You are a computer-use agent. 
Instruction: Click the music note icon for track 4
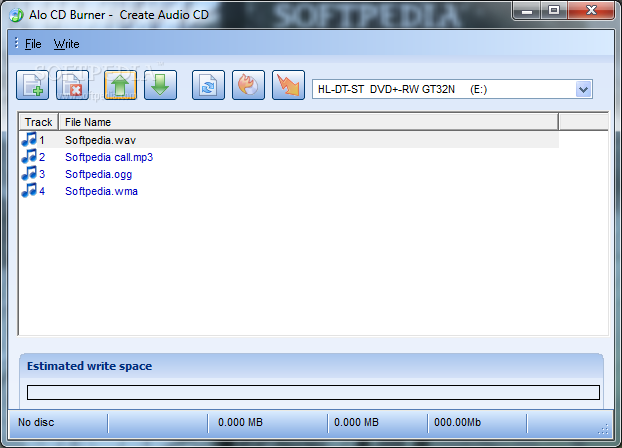click(x=29, y=191)
